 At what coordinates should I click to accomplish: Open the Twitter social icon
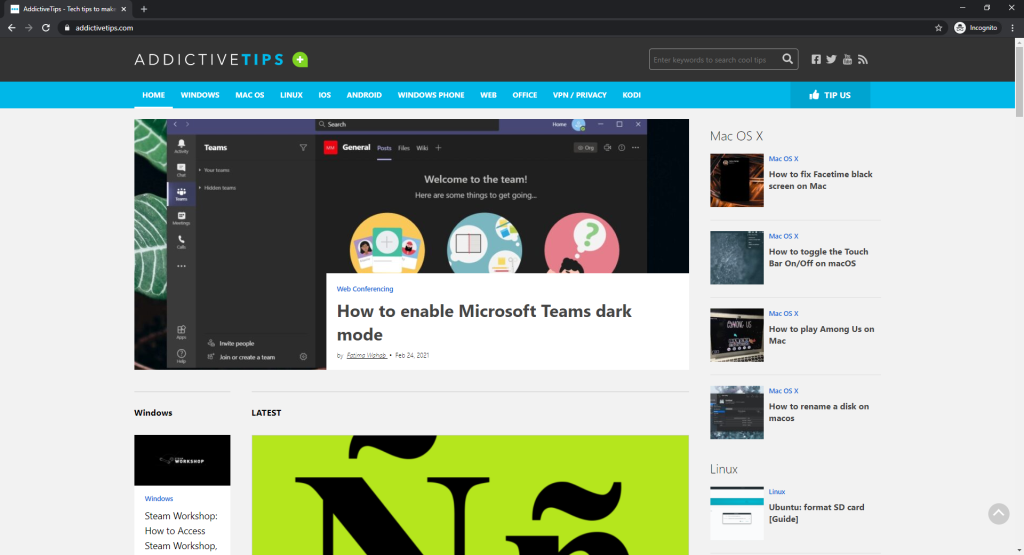pos(831,59)
